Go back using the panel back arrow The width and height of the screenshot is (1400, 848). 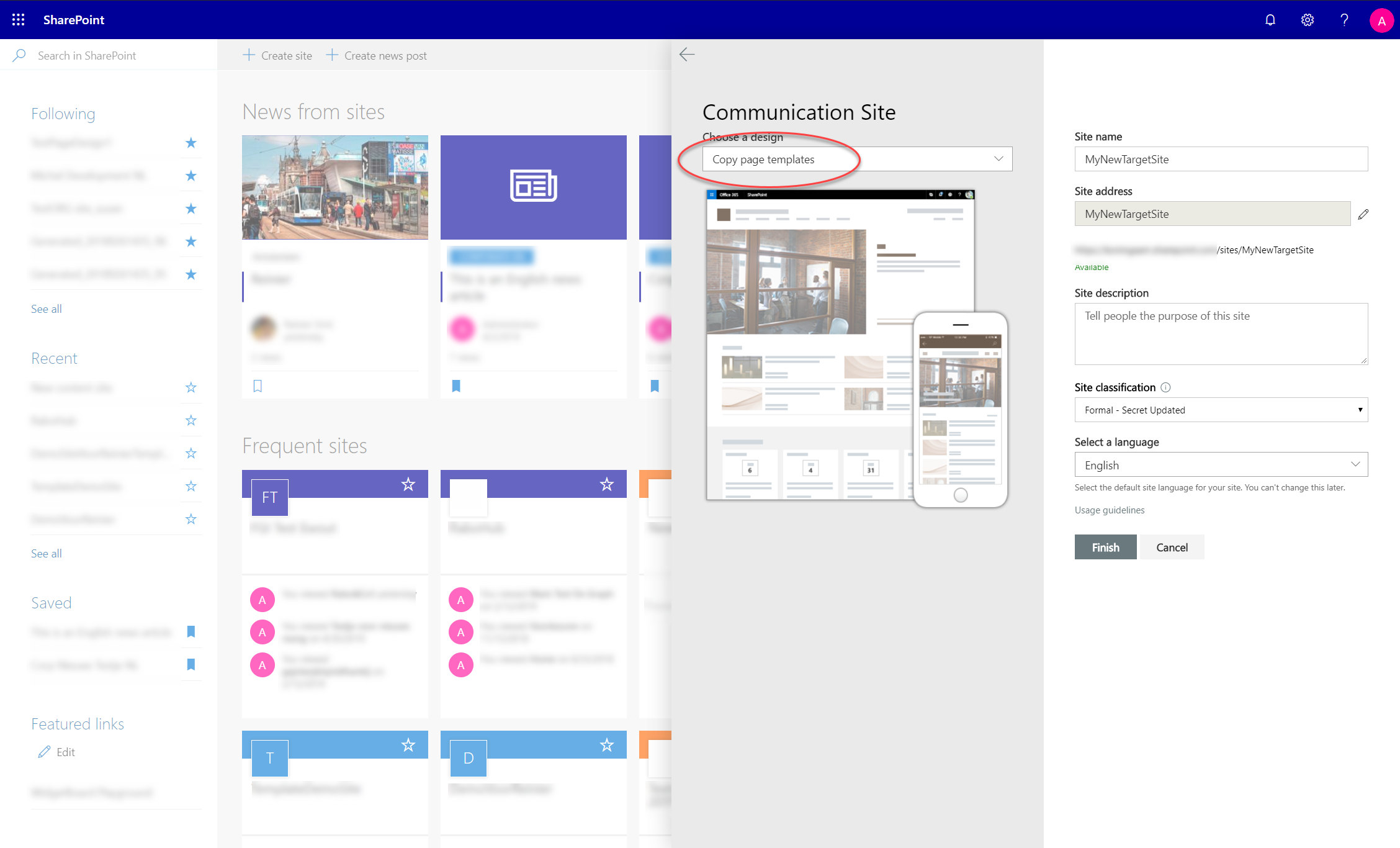coord(686,55)
